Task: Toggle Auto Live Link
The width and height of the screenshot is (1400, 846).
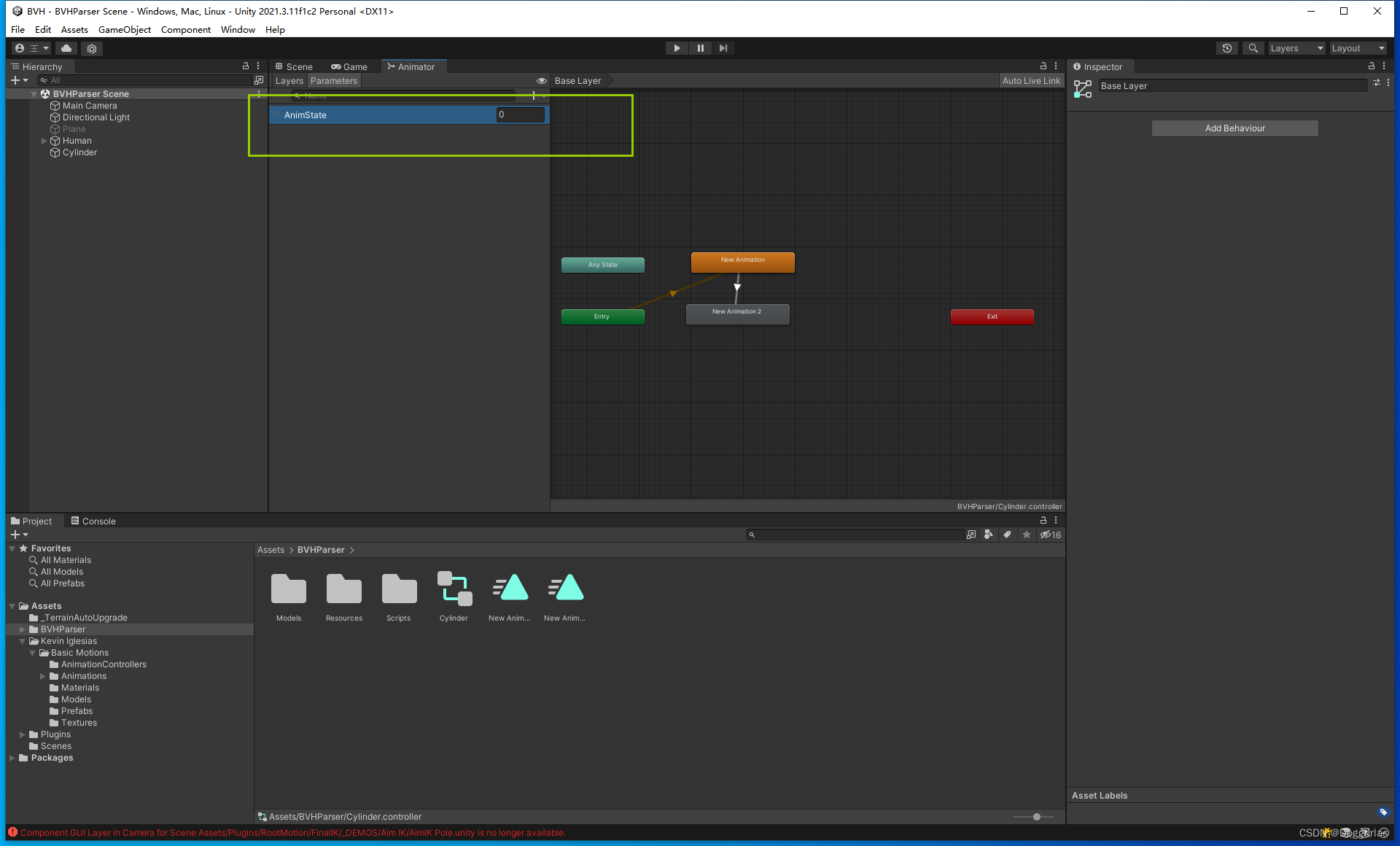Action: (1031, 81)
